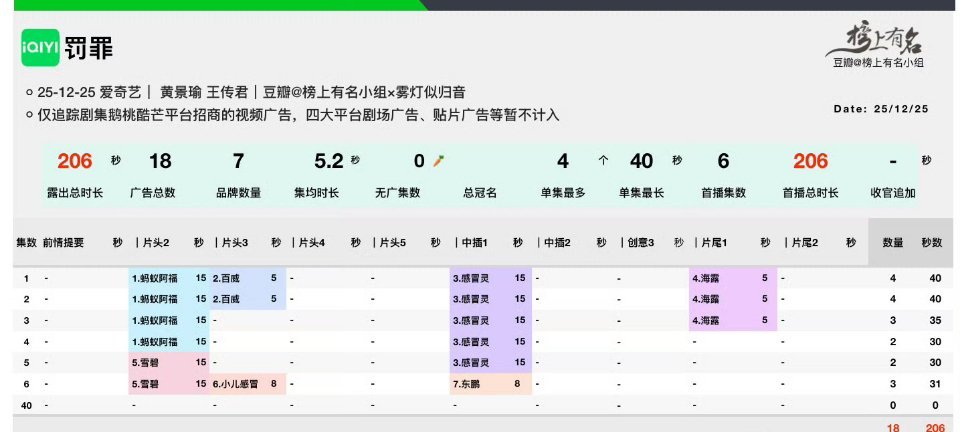Click 3.感冒灵 in episode 5 row
Screen dimensions: 960x432
[x=471, y=362]
